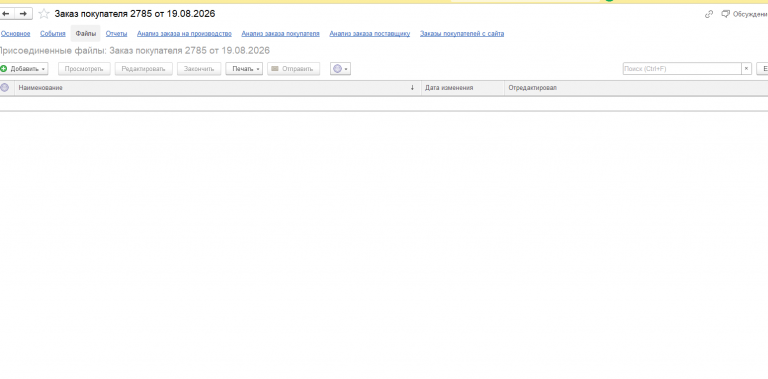
Task: Click the Редактировать button
Action: [x=144, y=69]
